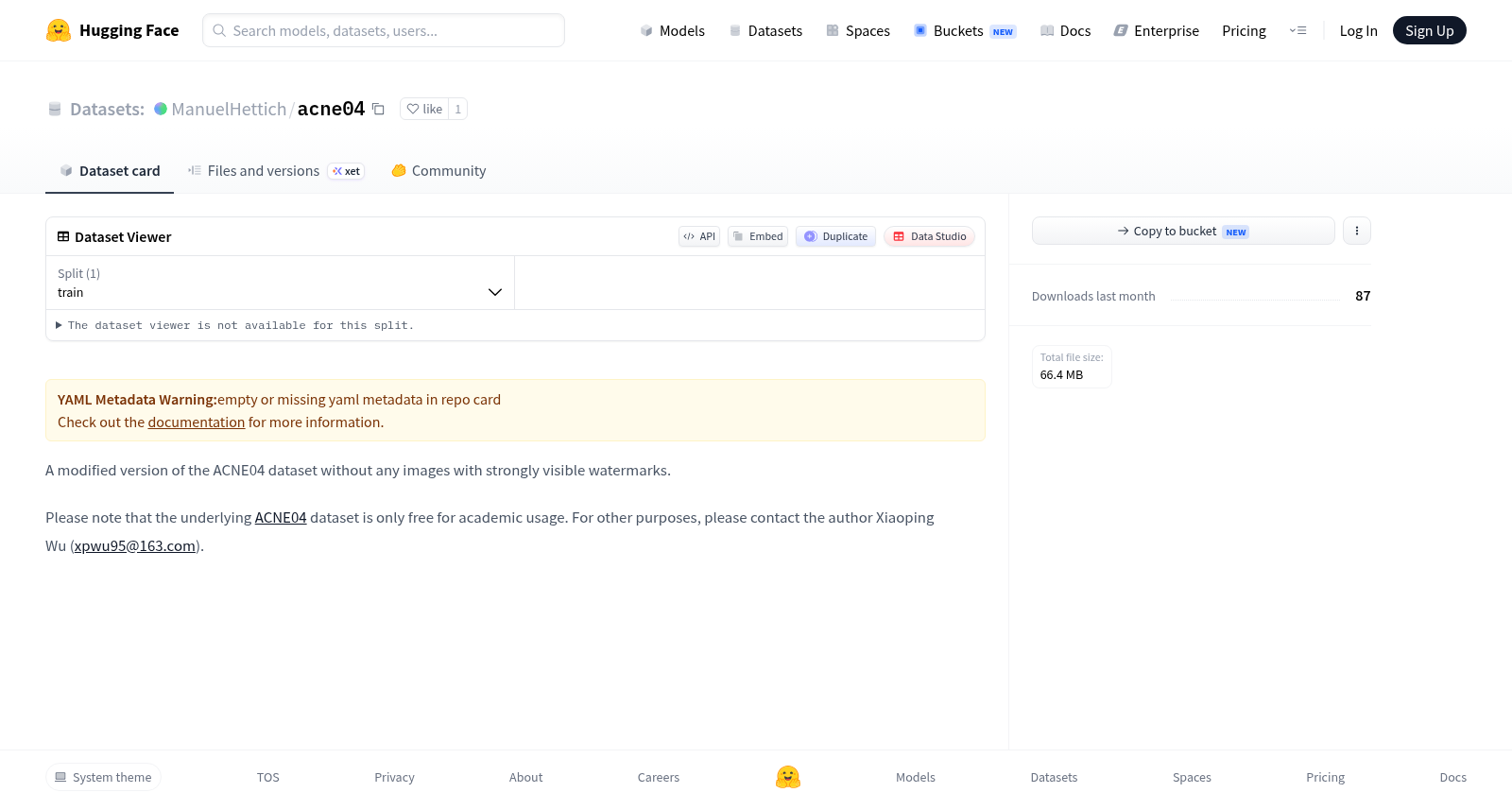Open Buckets in the top navigation
This screenshot has height=810, width=1512.
(x=965, y=30)
